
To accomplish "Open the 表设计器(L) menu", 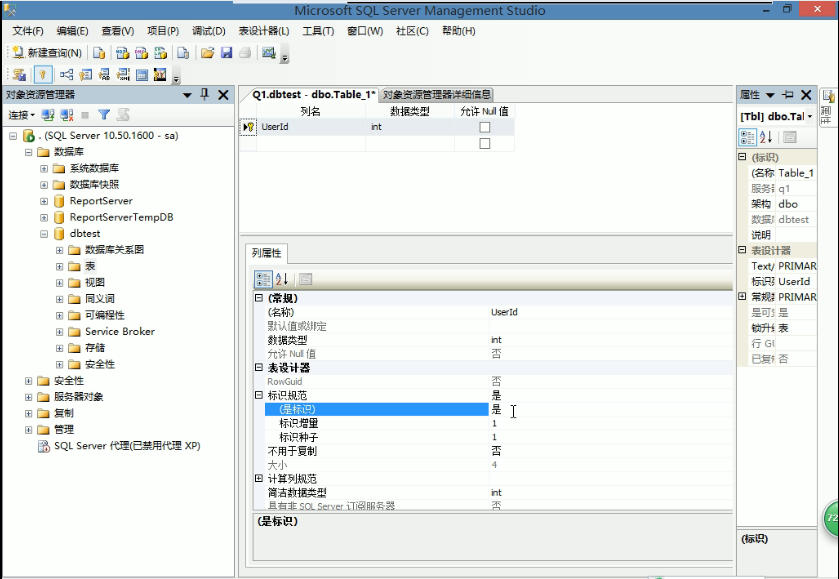I will [x=264, y=31].
